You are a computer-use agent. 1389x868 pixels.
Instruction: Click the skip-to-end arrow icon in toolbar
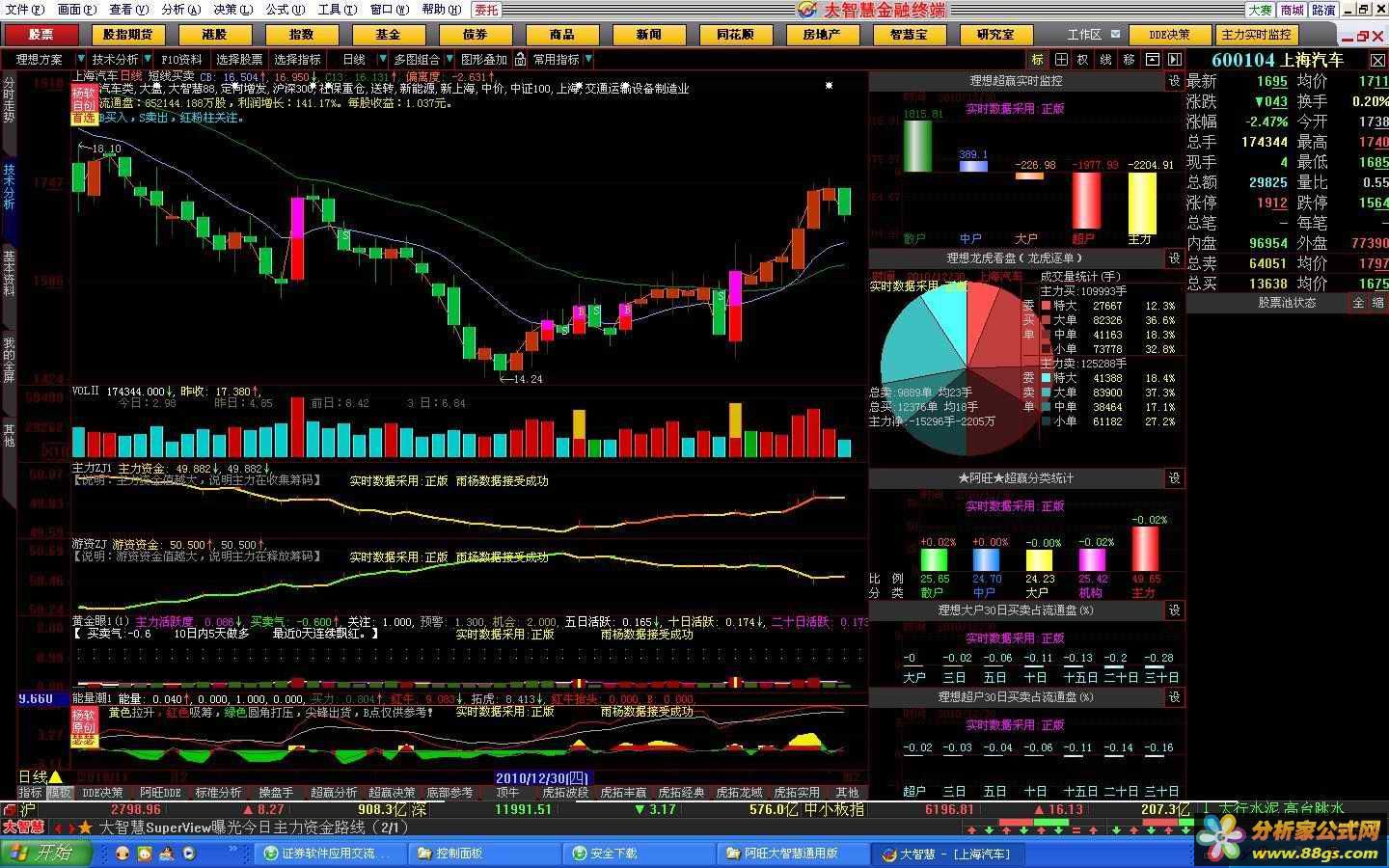pos(1174,59)
